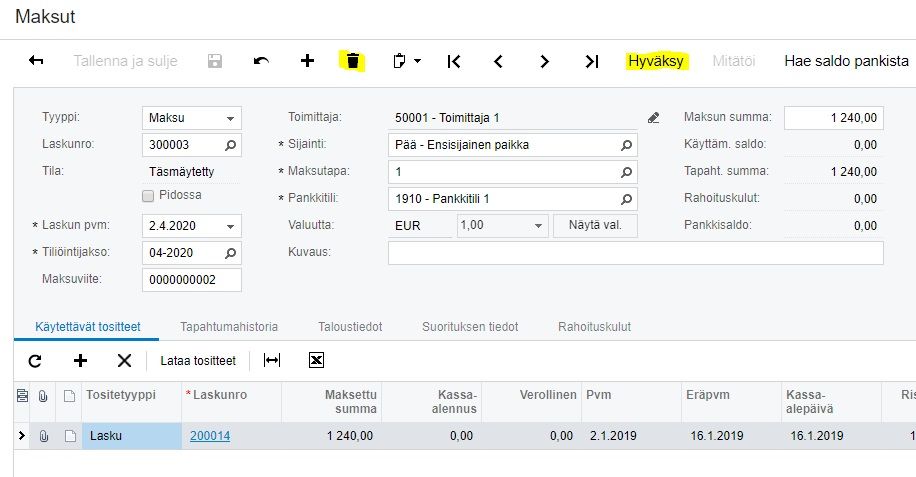Delete the grid row with the X icon

tap(124, 361)
